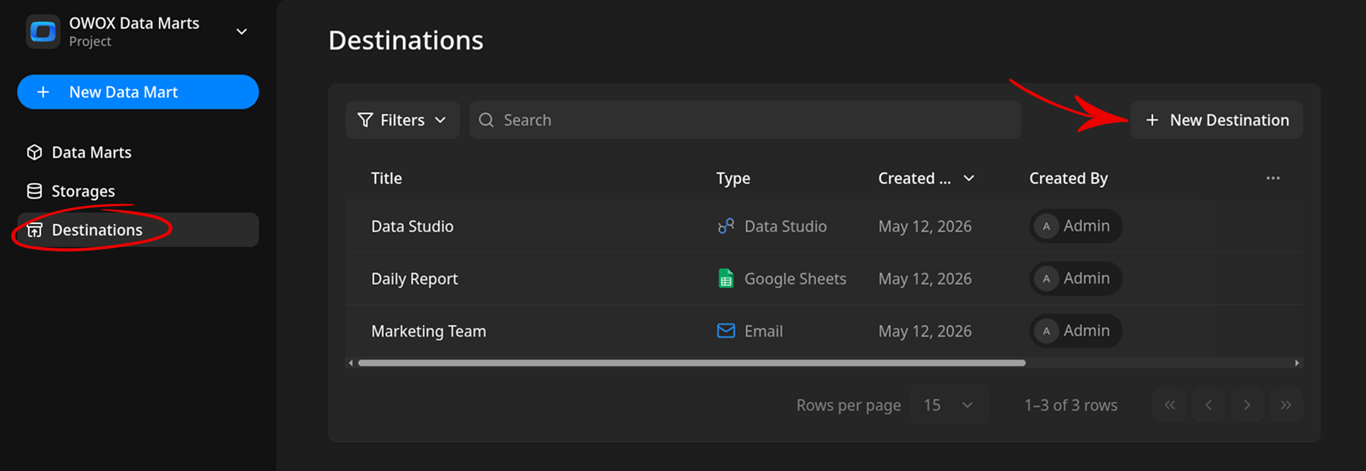Click the New Data Mart button
Screen dimensions: 1366x471
(138, 92)
